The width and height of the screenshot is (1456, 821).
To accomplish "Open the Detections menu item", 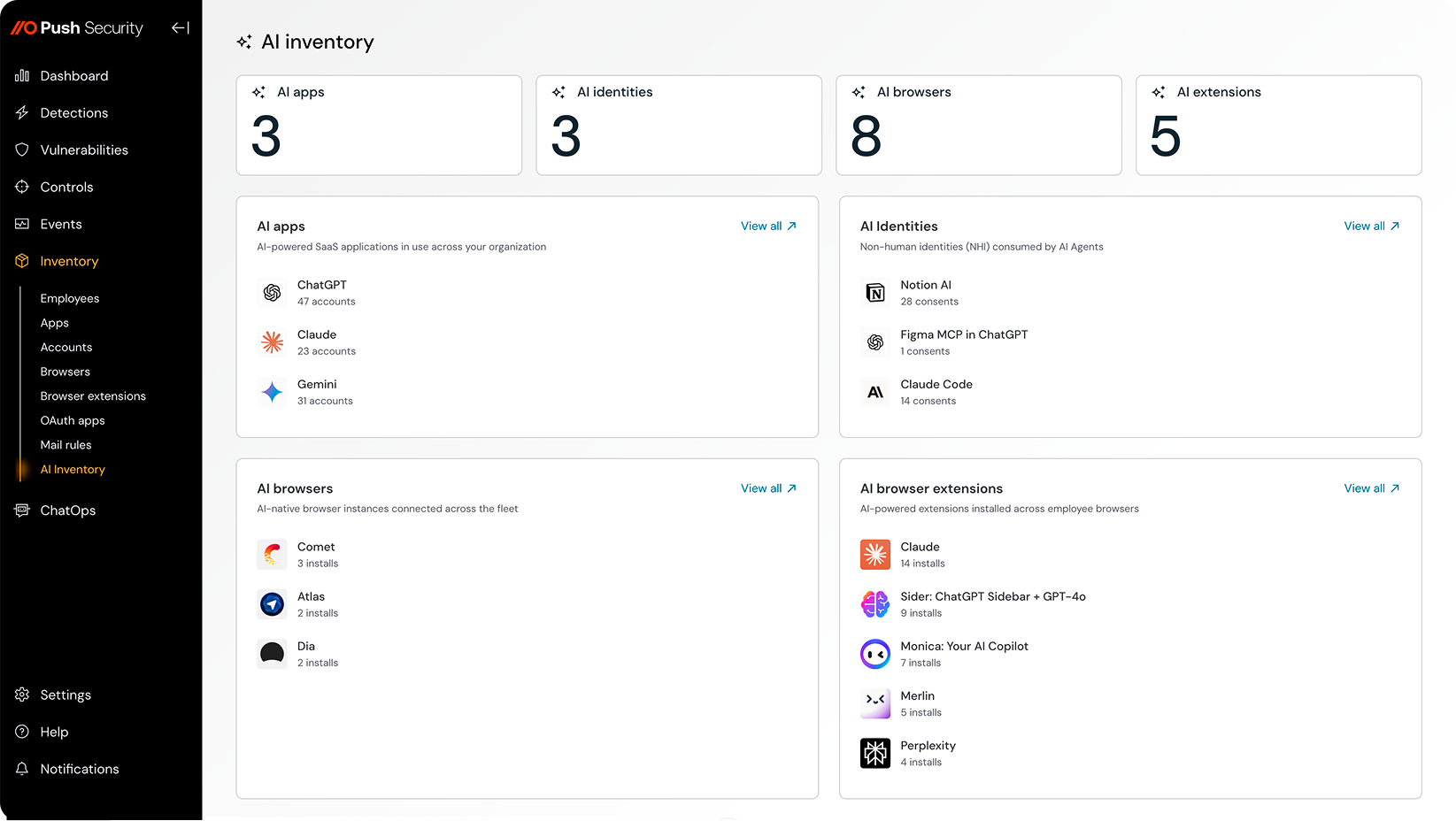I will 73,113.
